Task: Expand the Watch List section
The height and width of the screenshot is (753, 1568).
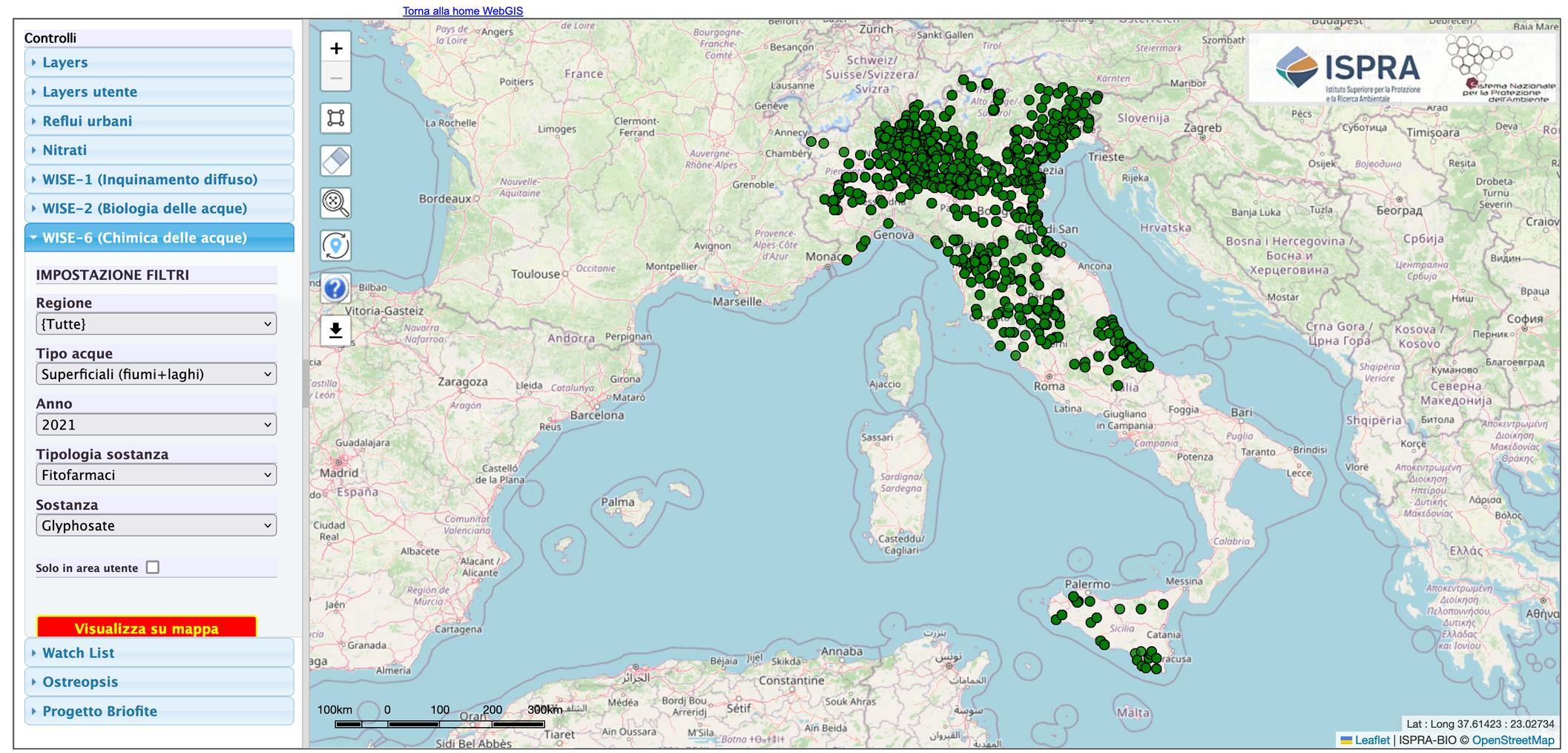Action: tap(159, 653)
